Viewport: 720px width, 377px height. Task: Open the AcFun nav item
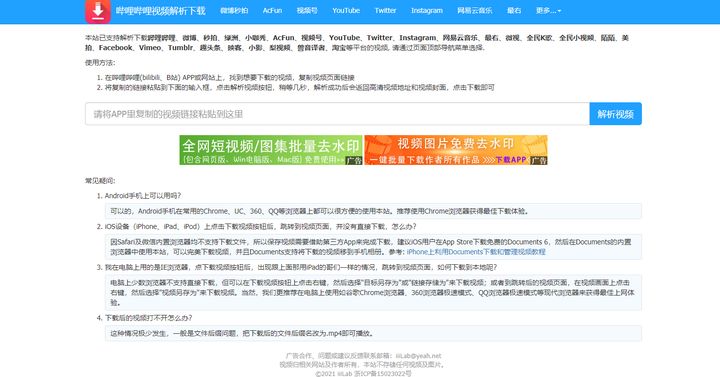(272, 11)
